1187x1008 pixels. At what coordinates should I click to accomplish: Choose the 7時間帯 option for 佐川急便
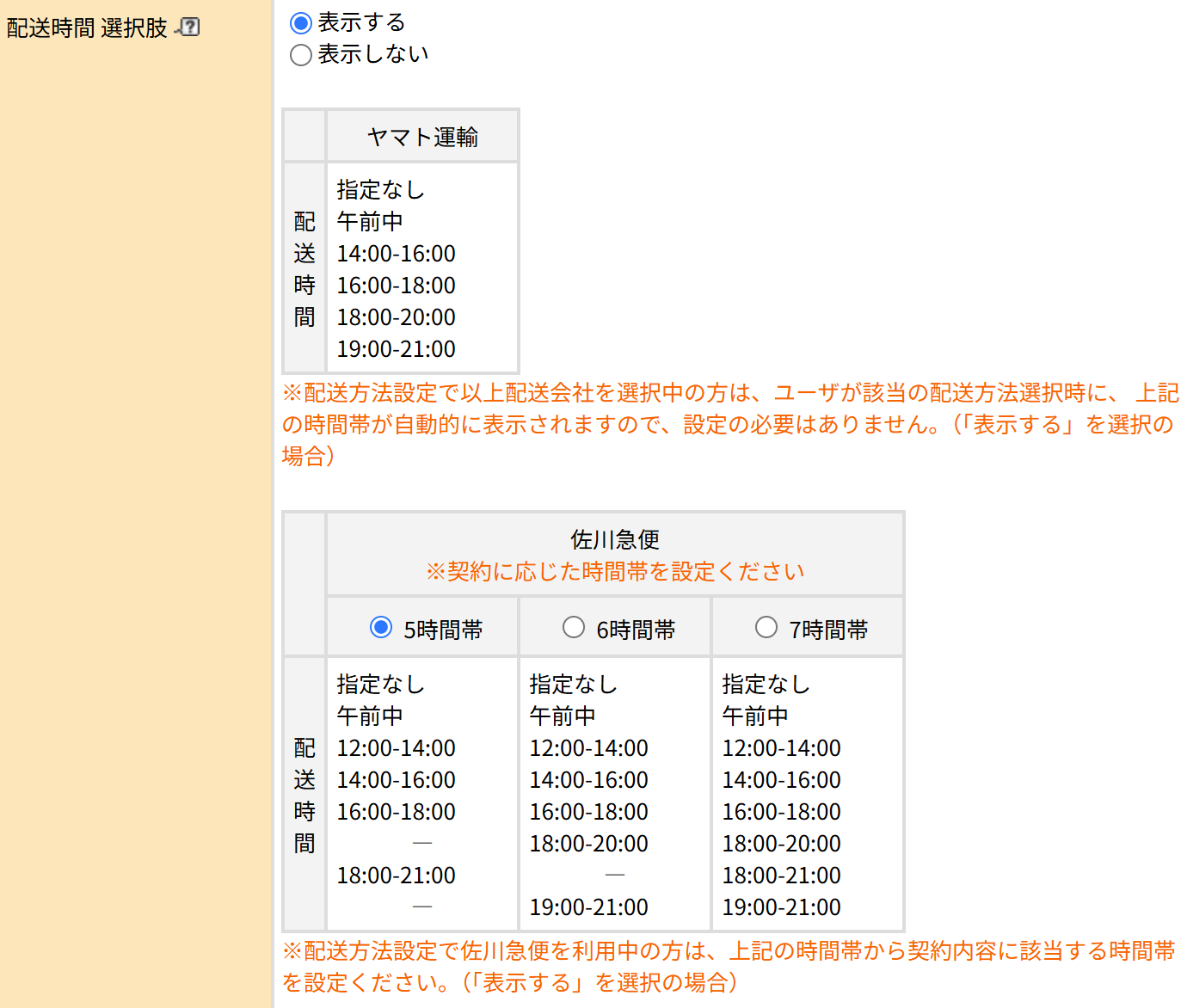(766, 628)
